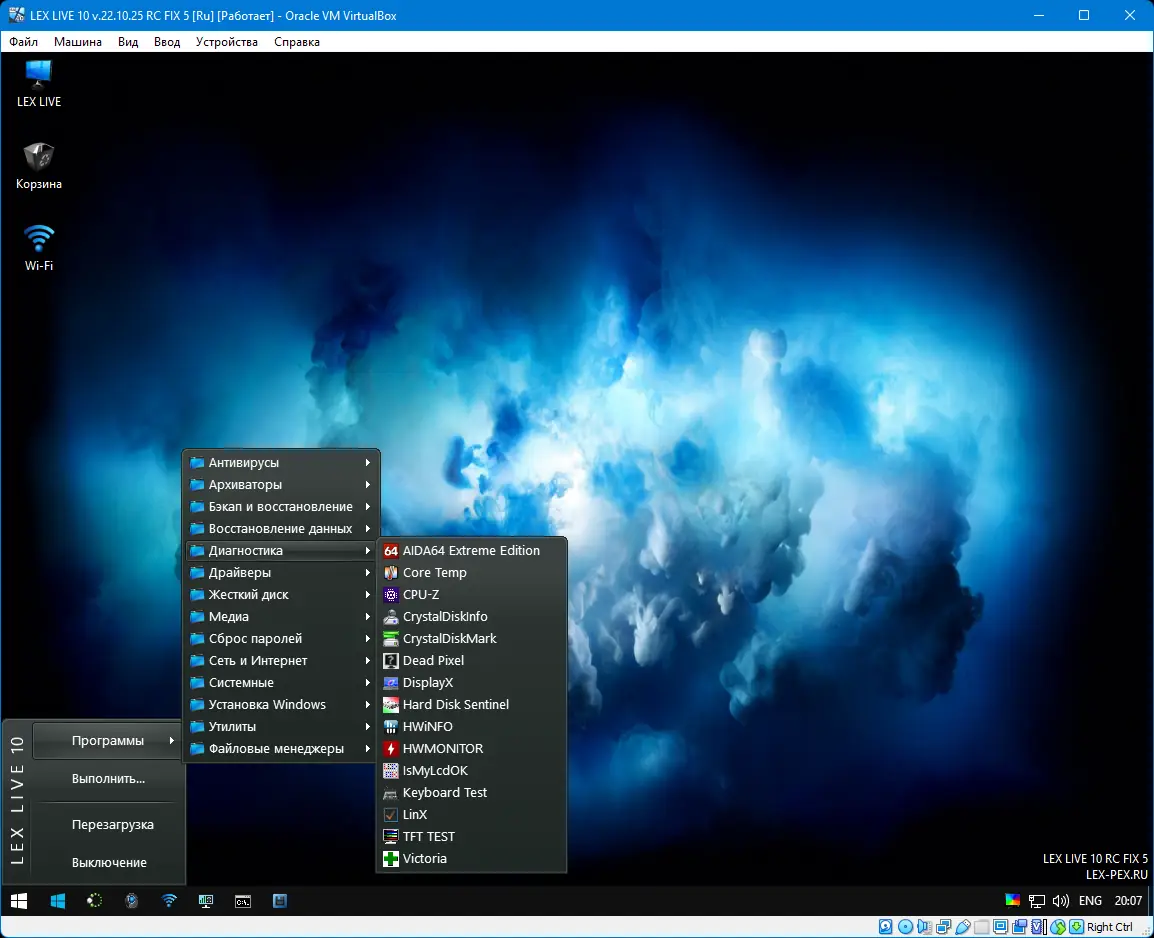The width and height of the screenshot is (1154, 938).
Task: Open the Бэкап и восстановление submenu
Action: pyautogui.click(x=281, y=507)
